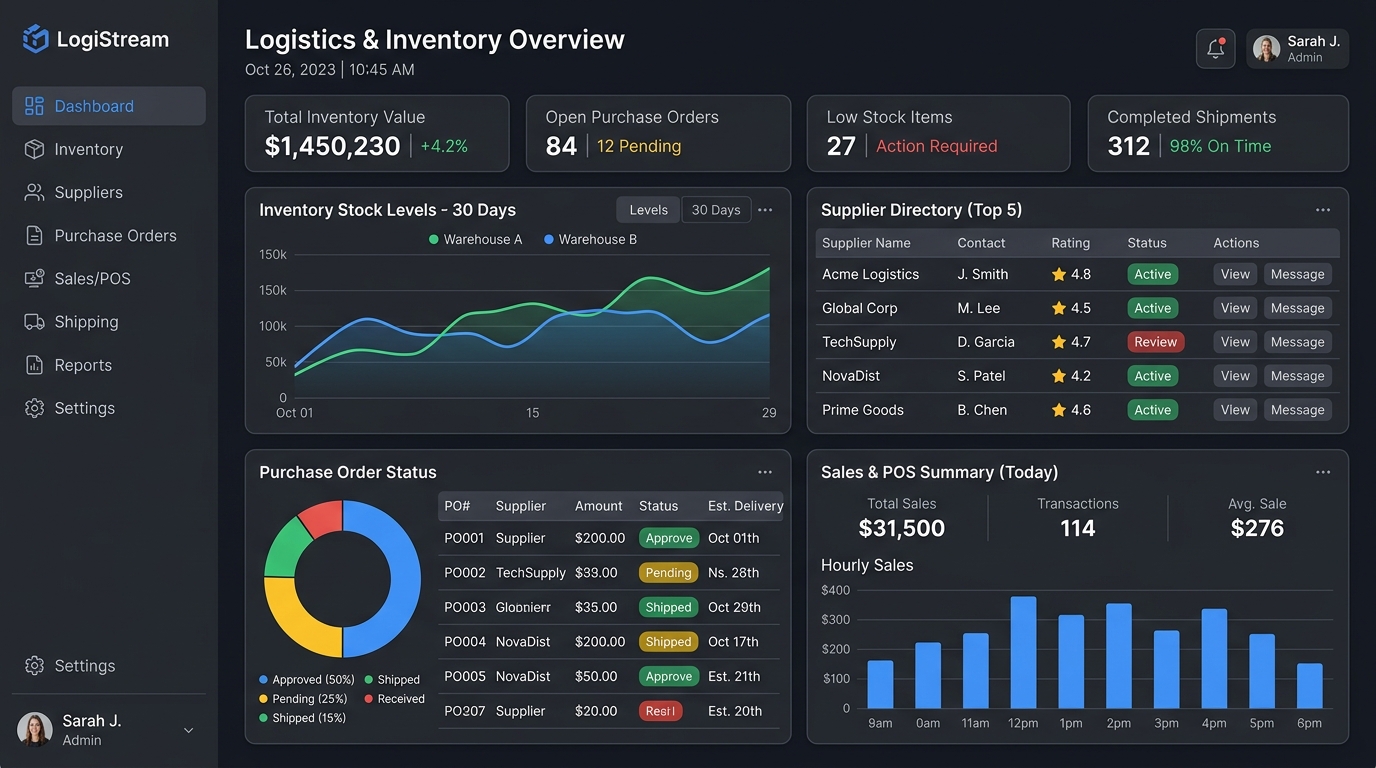Screen dimensions: 1376x768
Task: Click the 12pm hourly sales bar
Action: tap(1023, 652)
